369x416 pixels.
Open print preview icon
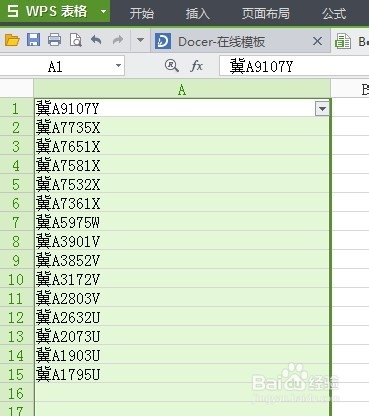pos(76,40)
